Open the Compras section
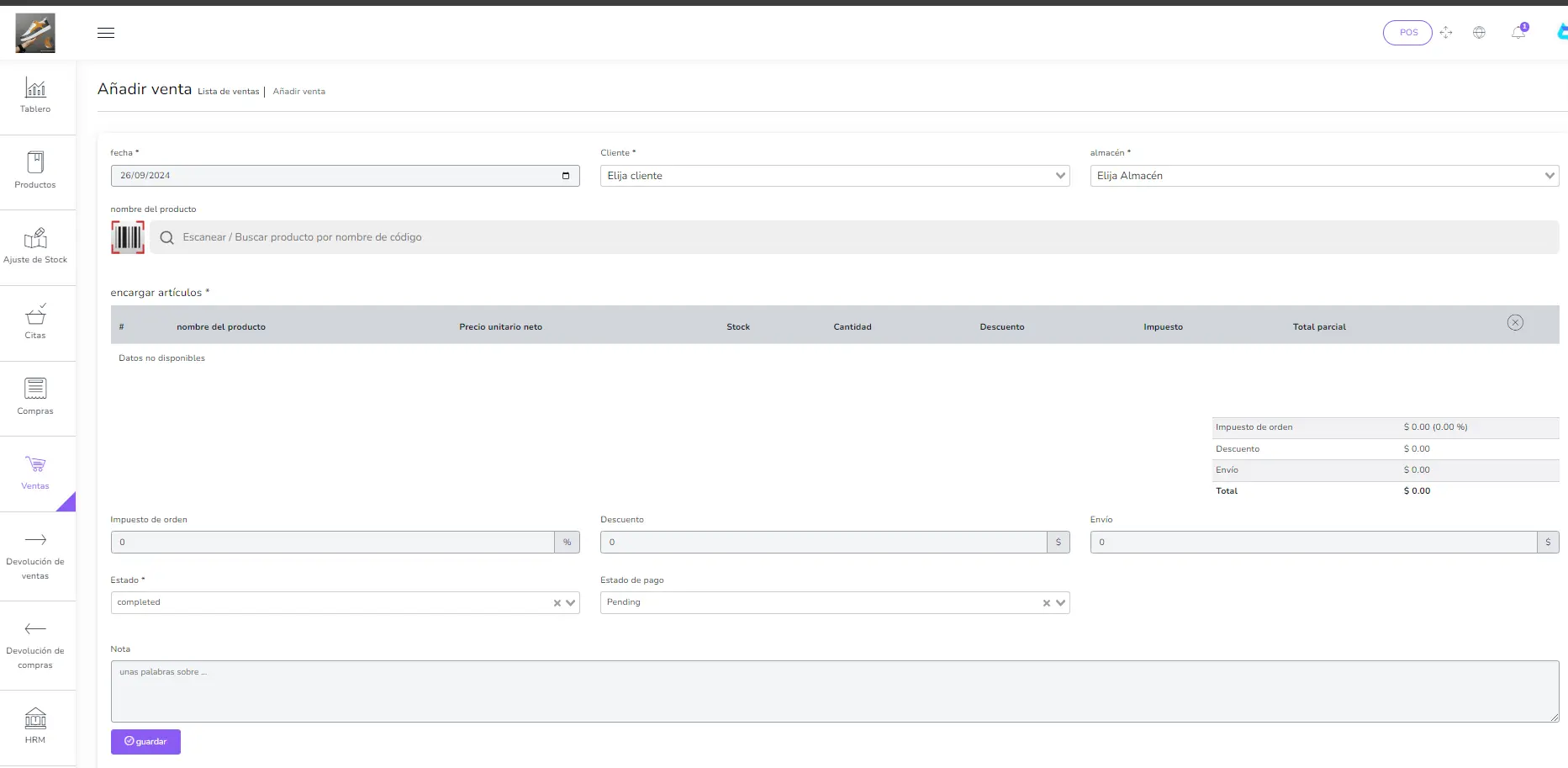Viewport: 1568px width, 768px height. (35, 397)
